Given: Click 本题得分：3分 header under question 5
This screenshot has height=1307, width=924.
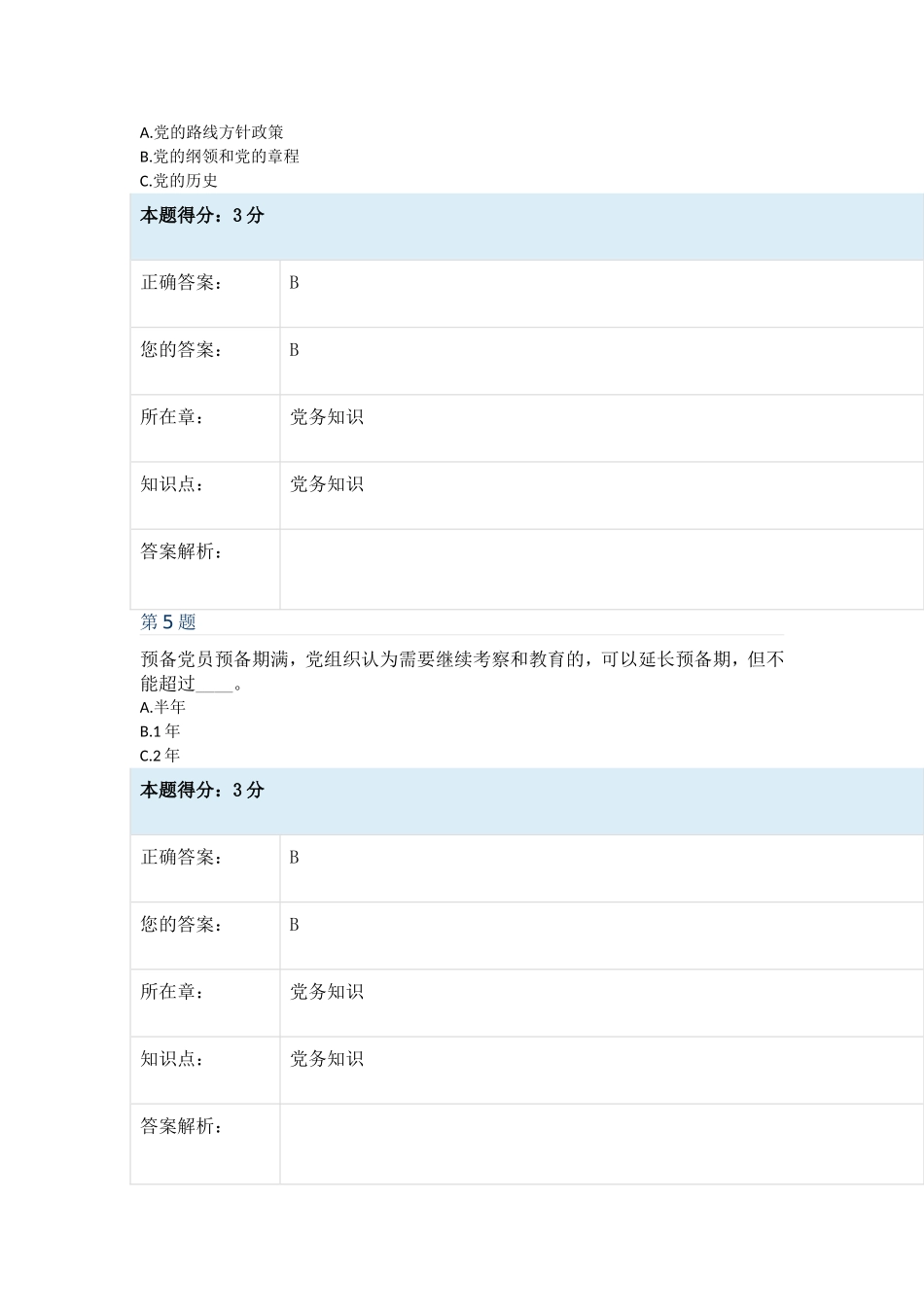Looking at the screenshot, I should pos(201,791).
